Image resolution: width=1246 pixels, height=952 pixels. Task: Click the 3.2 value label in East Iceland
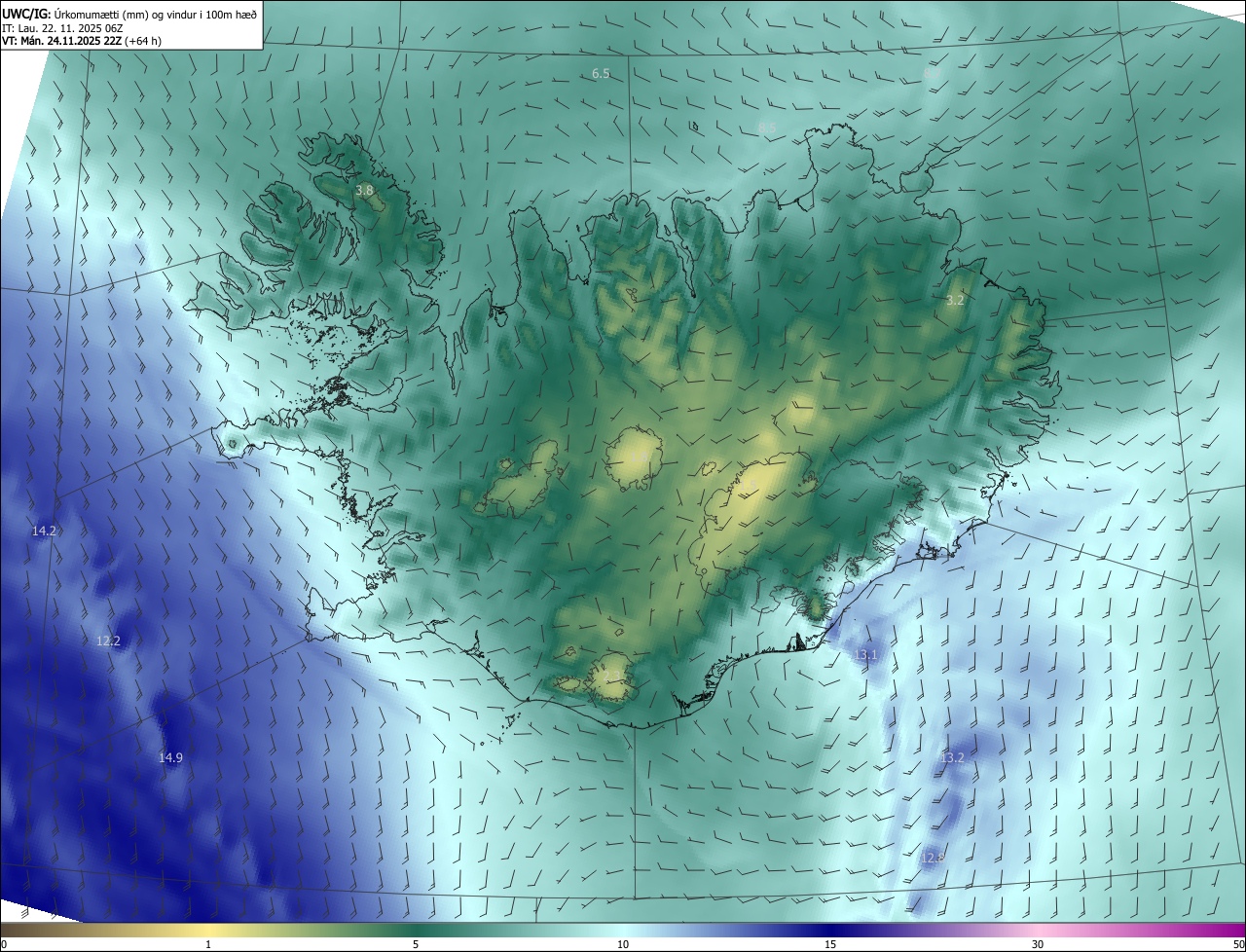(955, 300)
